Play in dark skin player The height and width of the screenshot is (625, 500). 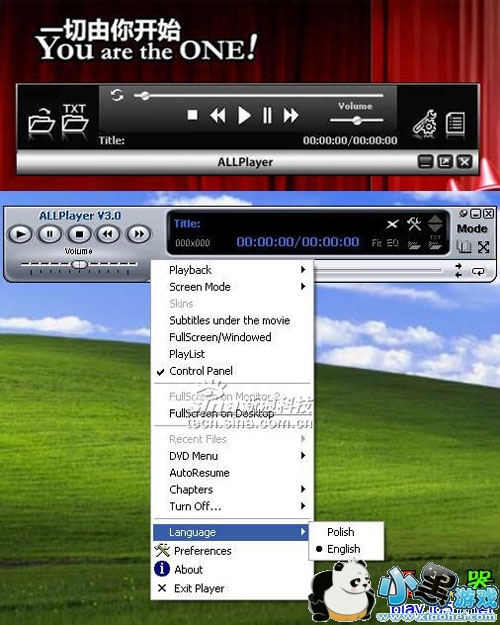[244, 116]
